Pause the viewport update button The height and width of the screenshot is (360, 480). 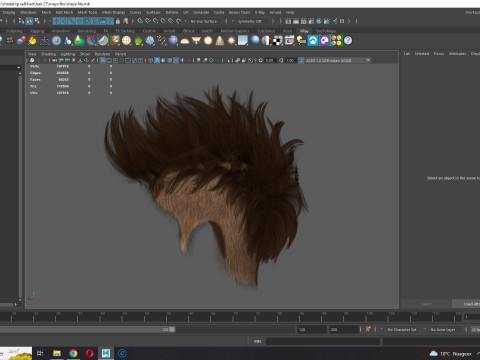[342, 21]
